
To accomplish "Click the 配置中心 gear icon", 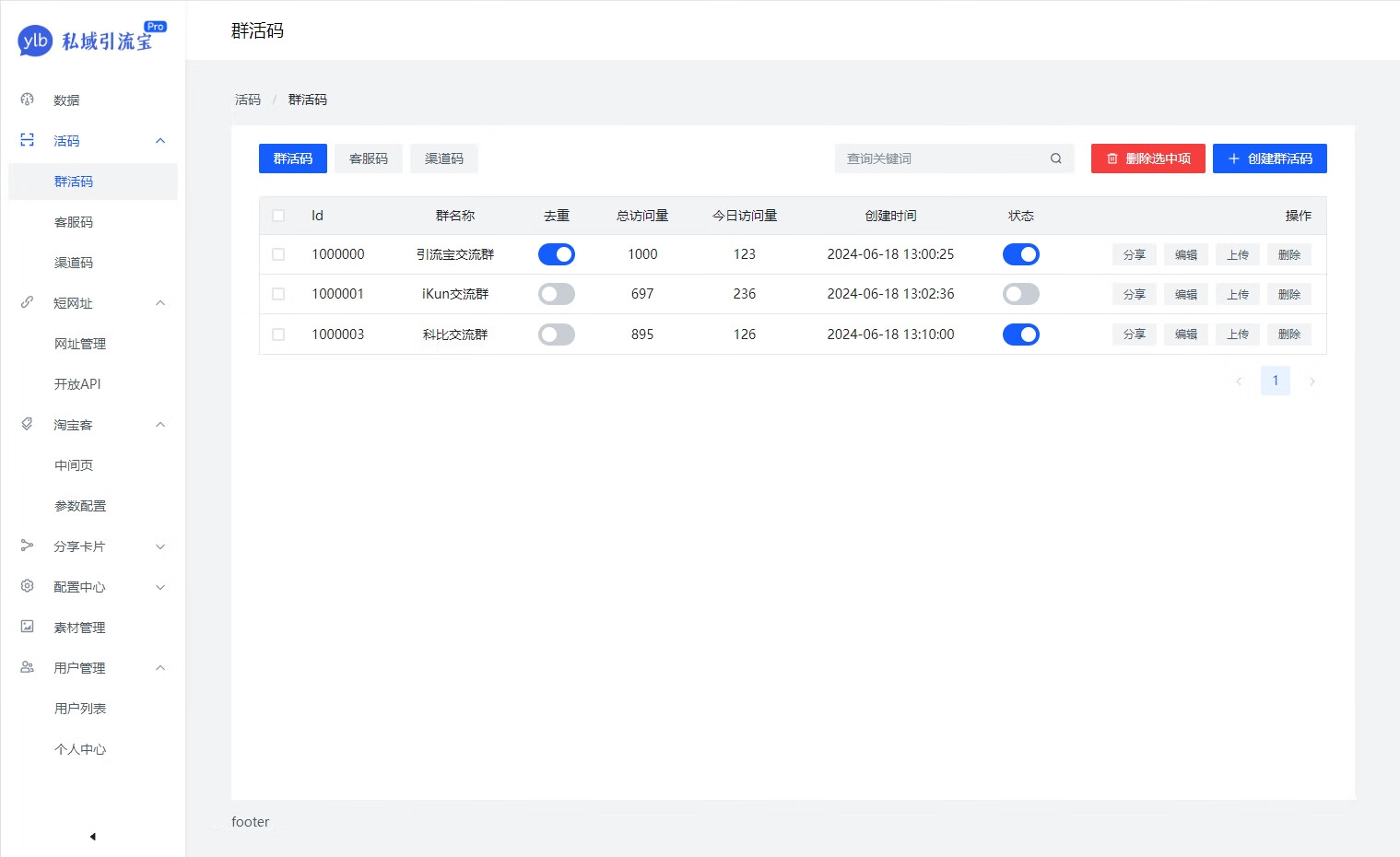I will click(x=28, y=586).
